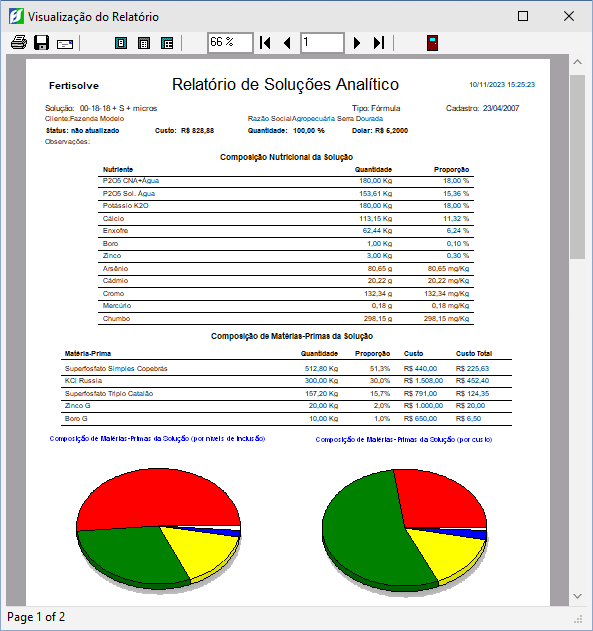Click the 66 % zoom field
Viewport: 593px width, 631px height.
pyautogui.click(x=230, y=42)
